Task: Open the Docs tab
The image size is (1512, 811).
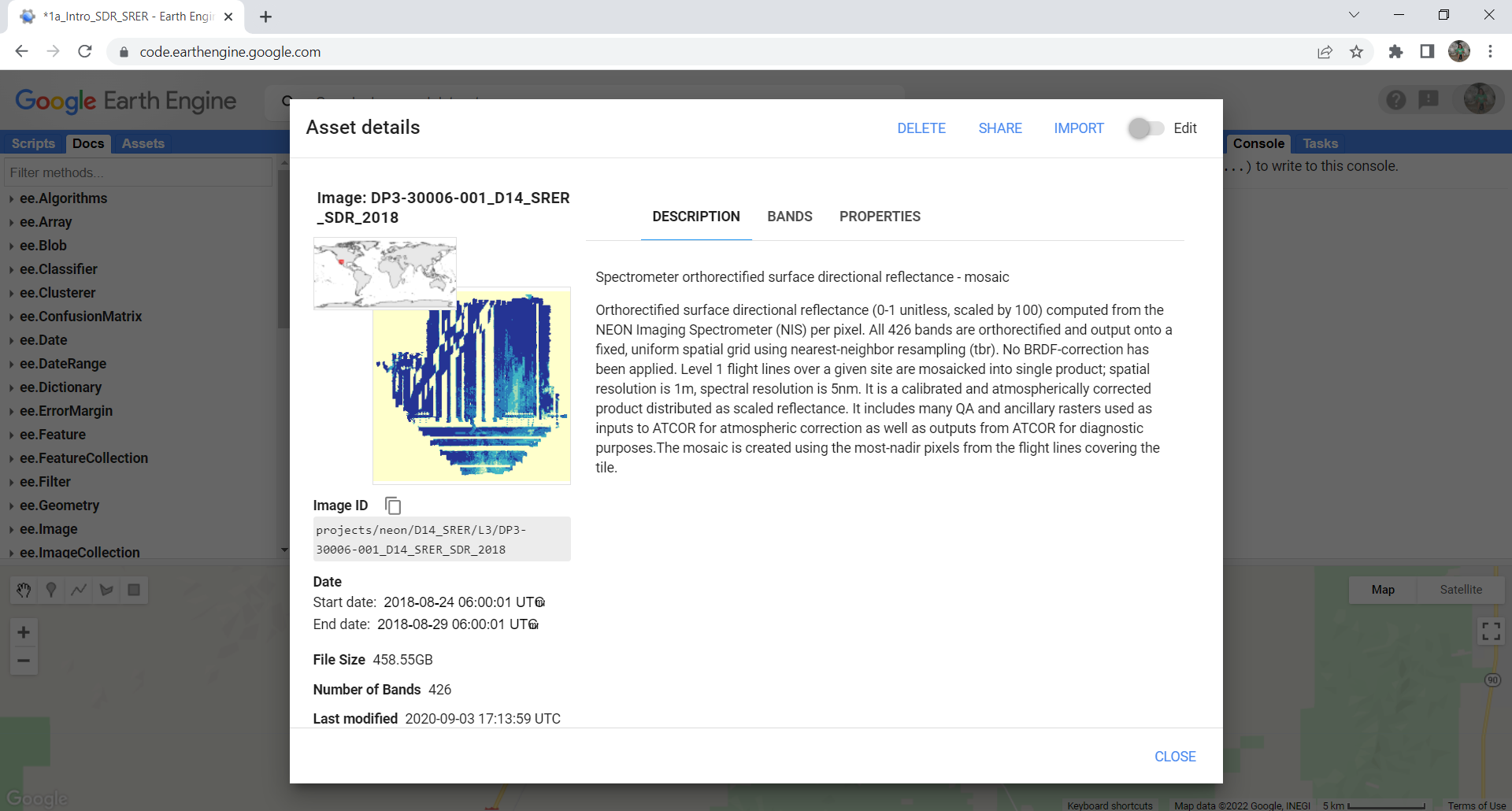Action: click(x=88, y=143)
